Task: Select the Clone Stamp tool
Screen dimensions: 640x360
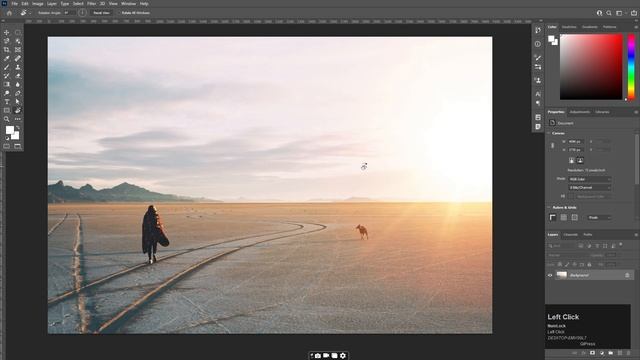Action: [x=18, y=67]
